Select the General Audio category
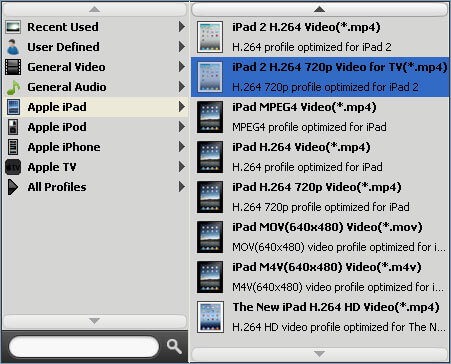451x364 pixels. tap(95, 87)
